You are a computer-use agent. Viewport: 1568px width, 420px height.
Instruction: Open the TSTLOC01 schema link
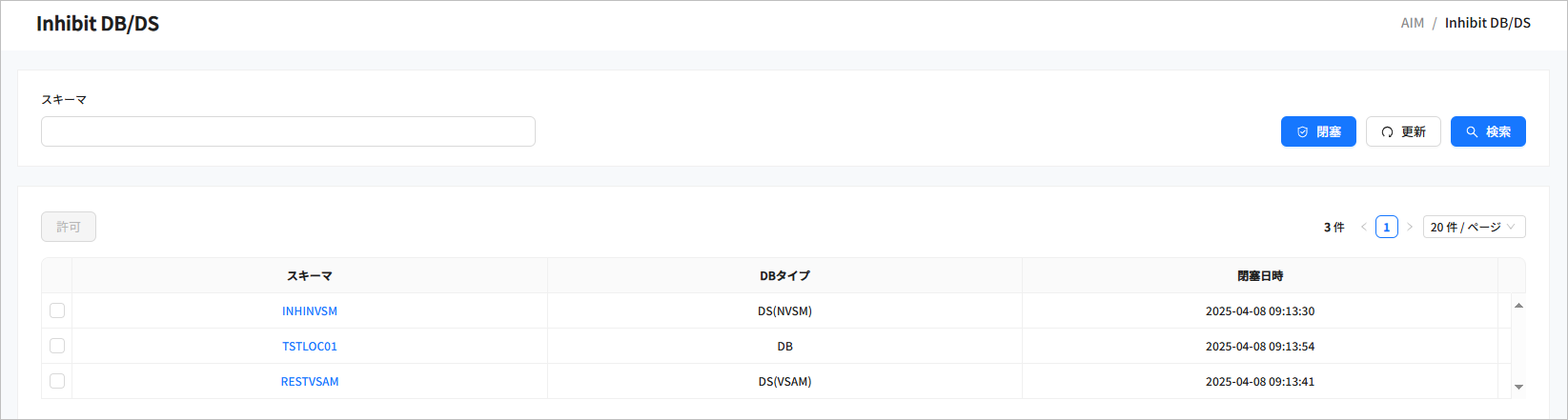[x=310, y=347]
